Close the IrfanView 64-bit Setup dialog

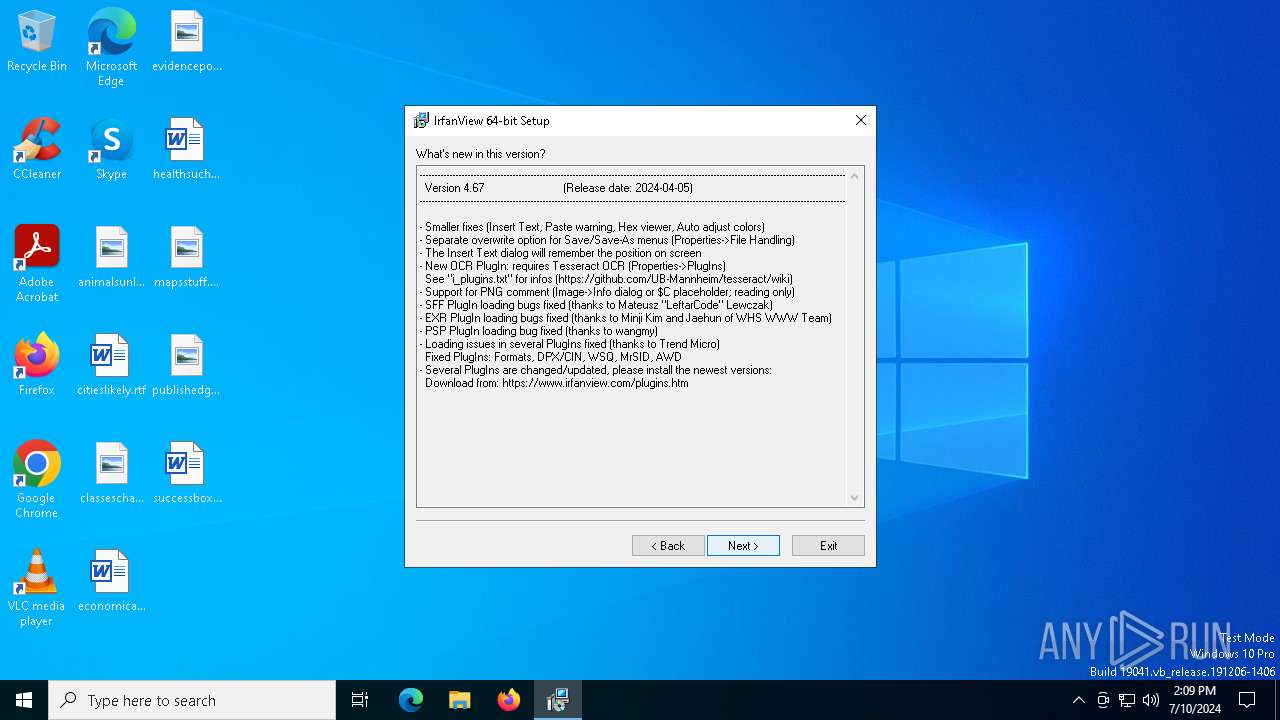tap(860, 120)
